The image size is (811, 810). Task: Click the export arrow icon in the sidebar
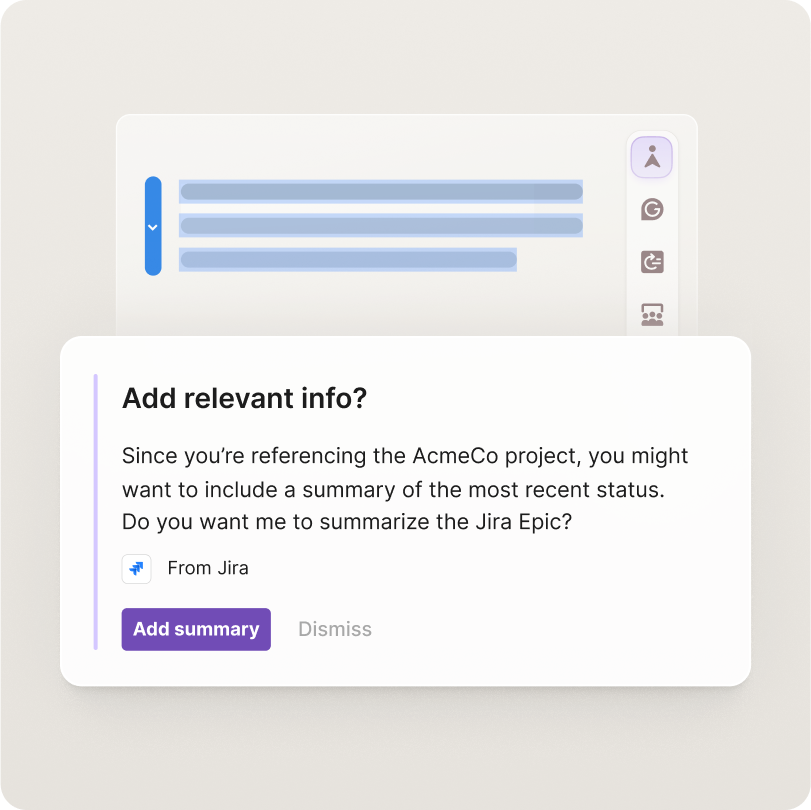tap(651, 262)
